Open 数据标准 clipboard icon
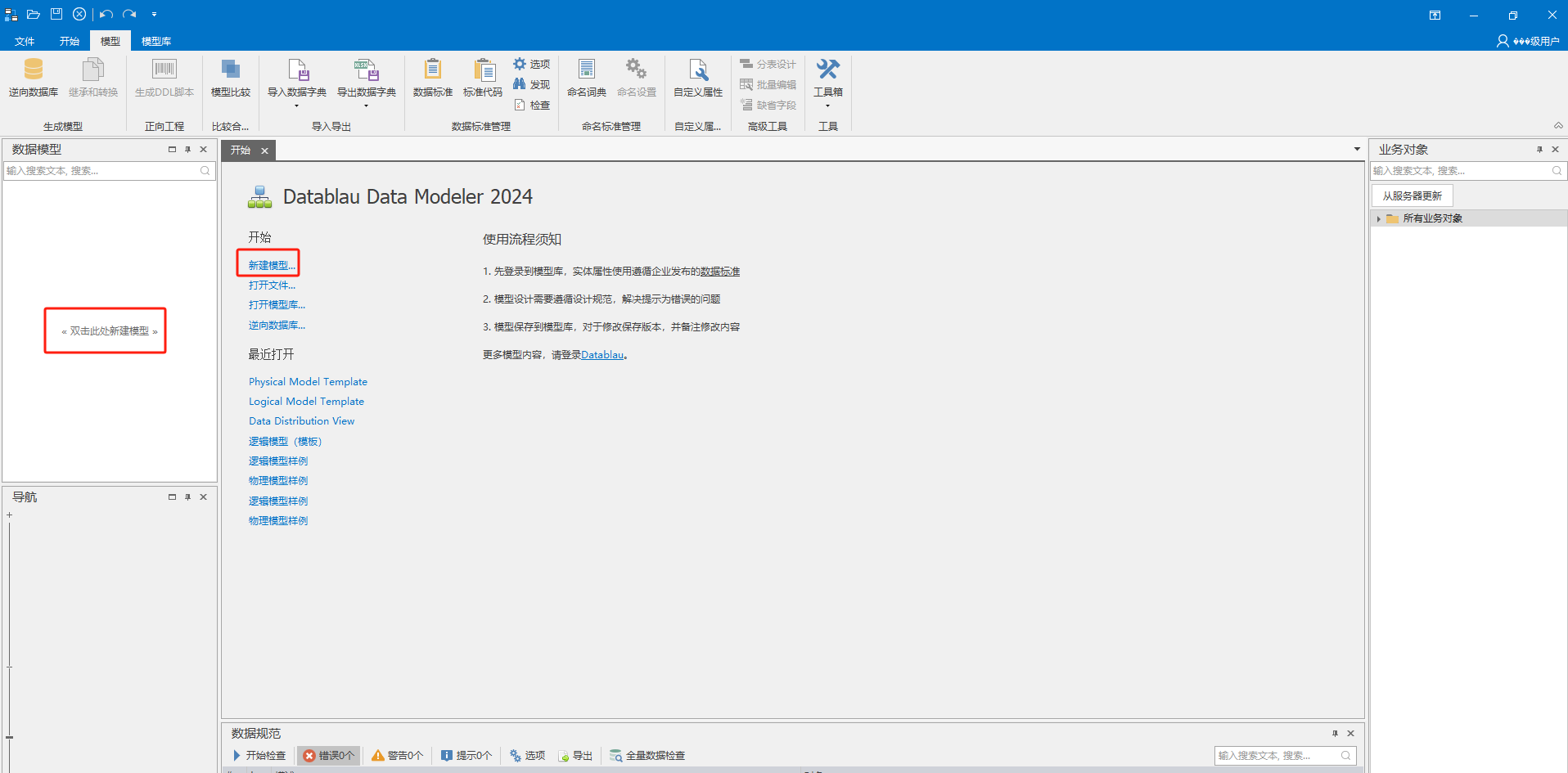 433,70
